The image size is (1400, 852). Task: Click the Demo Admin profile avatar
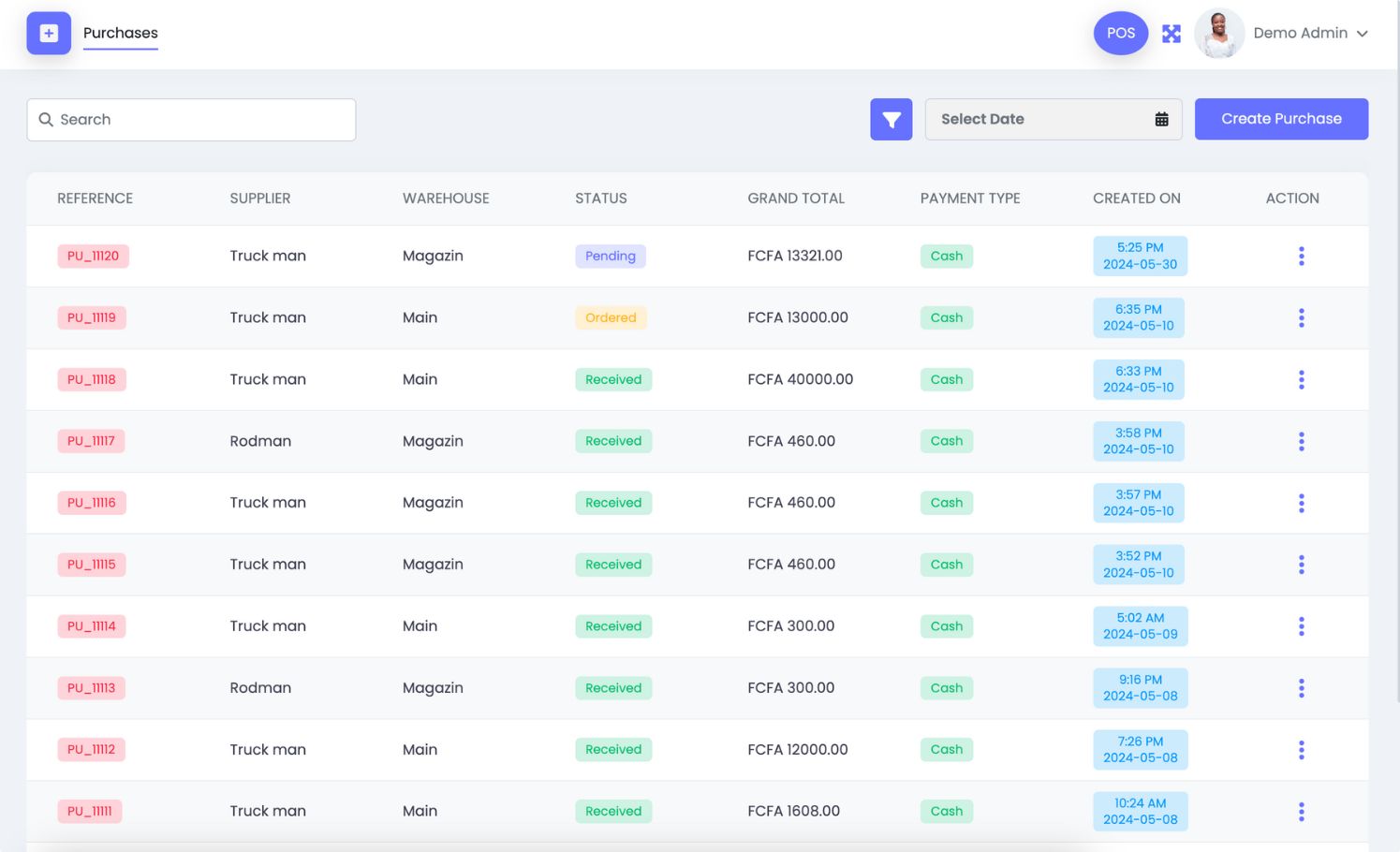[1218, 33]
